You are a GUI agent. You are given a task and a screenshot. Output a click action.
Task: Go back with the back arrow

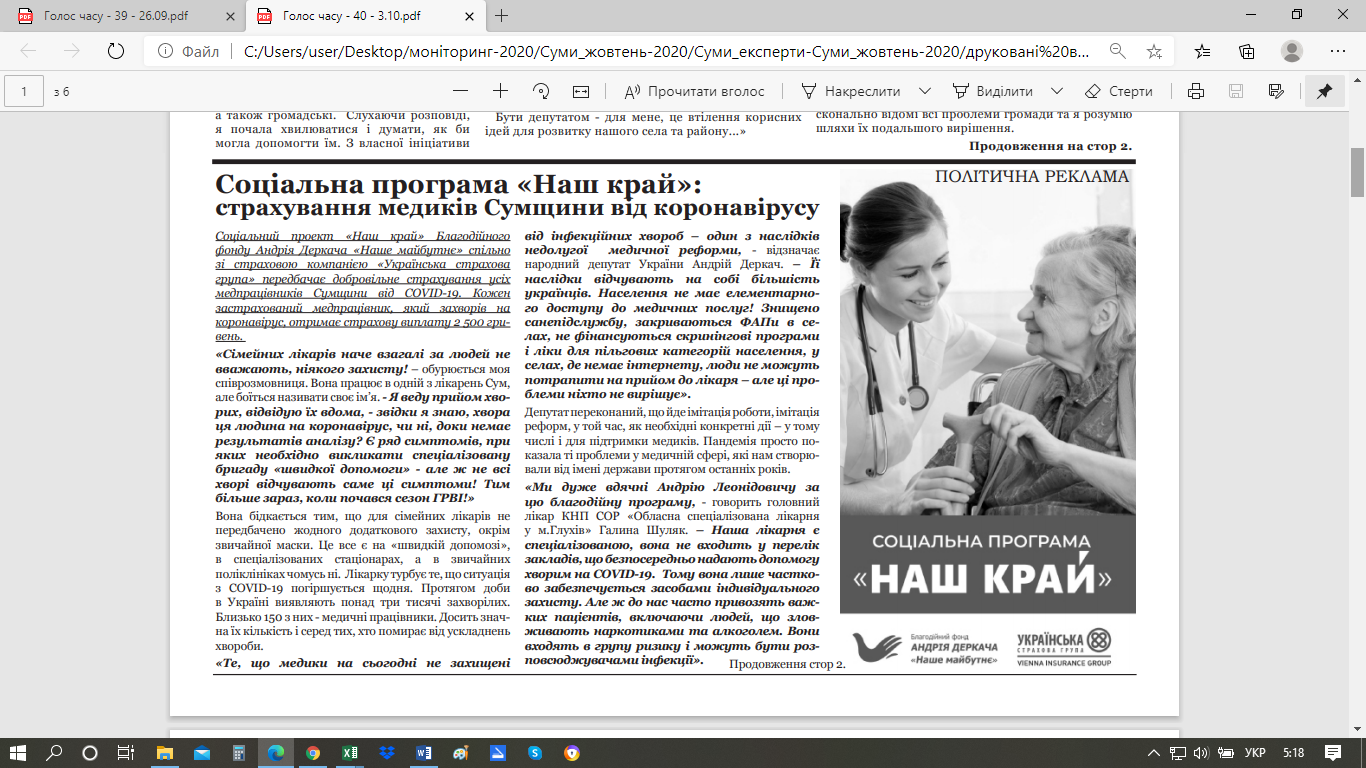[x=28, y=51]
